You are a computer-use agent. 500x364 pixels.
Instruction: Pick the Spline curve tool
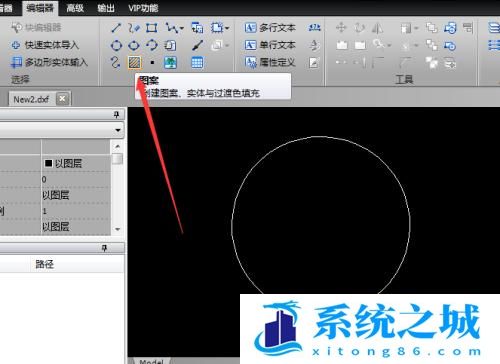point(115,62)
